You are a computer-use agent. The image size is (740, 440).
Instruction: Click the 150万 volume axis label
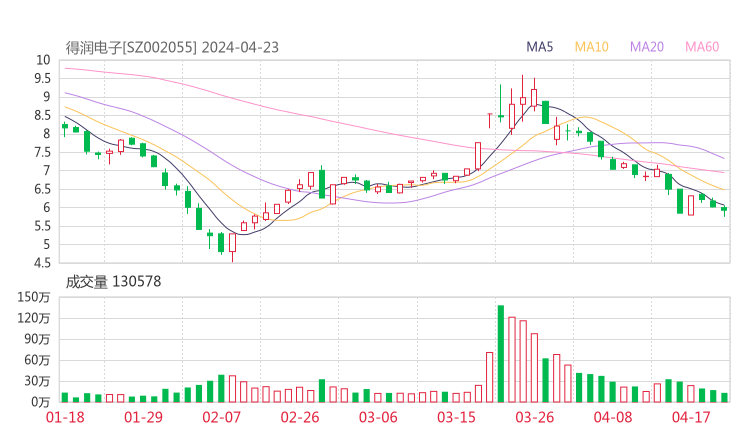pyautogui.click(x=34, y=297)
